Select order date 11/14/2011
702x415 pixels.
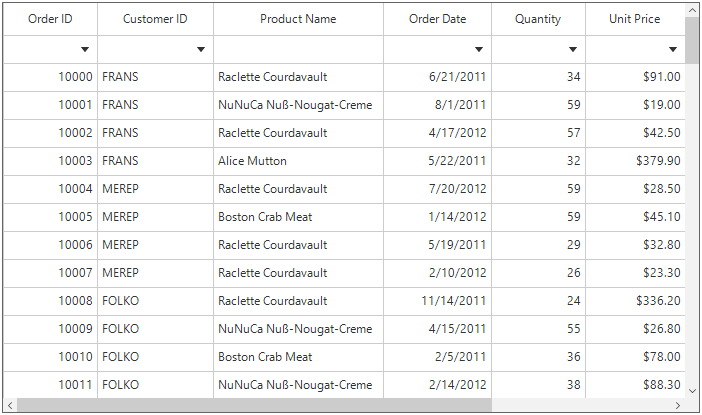click(x=437, y=301)
